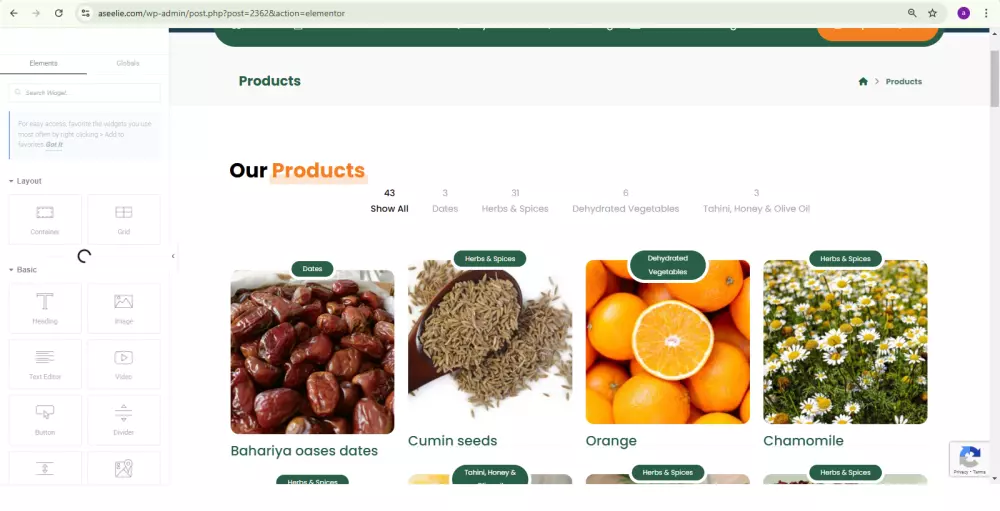Open the Cumin seeds product title
Image resolution: width=1000 pixels, height=511 pixels.
coord(452,441)
